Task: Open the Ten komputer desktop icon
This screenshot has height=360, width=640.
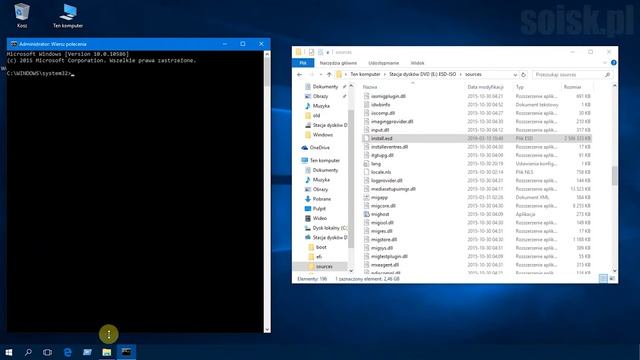Action: coord(68,16)
